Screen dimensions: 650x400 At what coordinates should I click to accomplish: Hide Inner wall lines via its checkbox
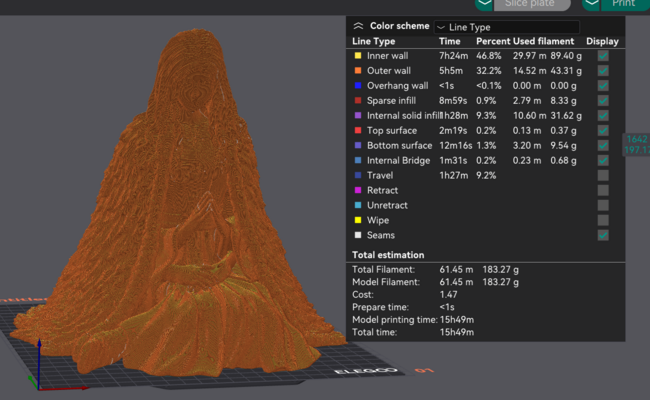(602, 56)
